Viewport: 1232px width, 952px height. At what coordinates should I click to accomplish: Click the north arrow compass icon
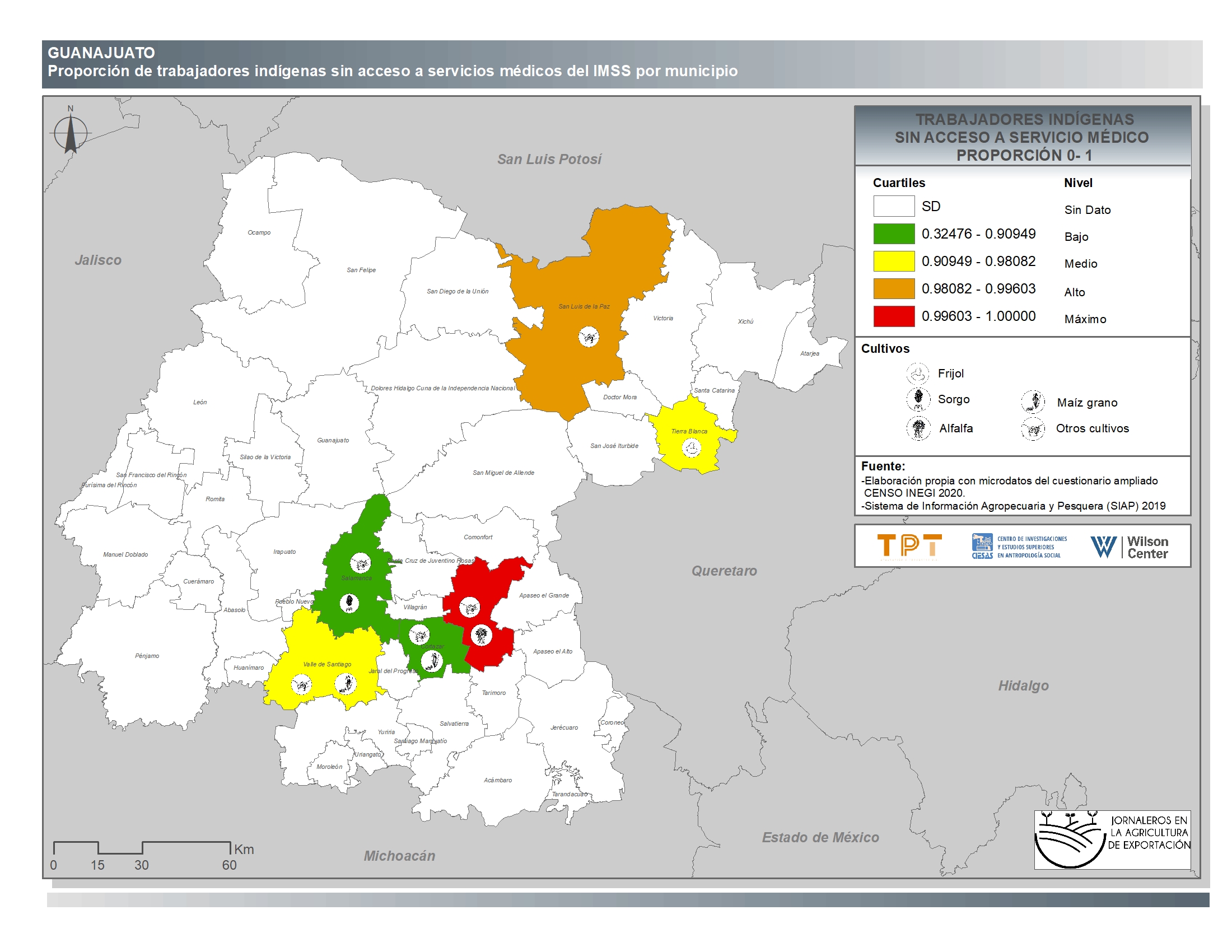coord(71,133)
